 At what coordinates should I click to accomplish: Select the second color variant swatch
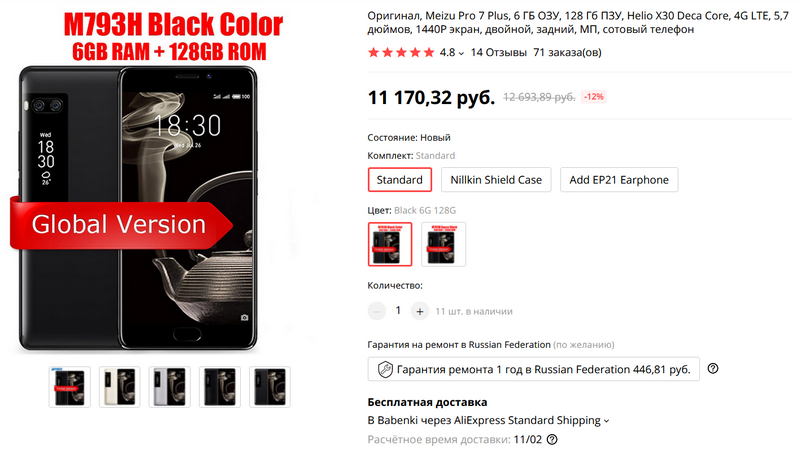tap(443, 244)
